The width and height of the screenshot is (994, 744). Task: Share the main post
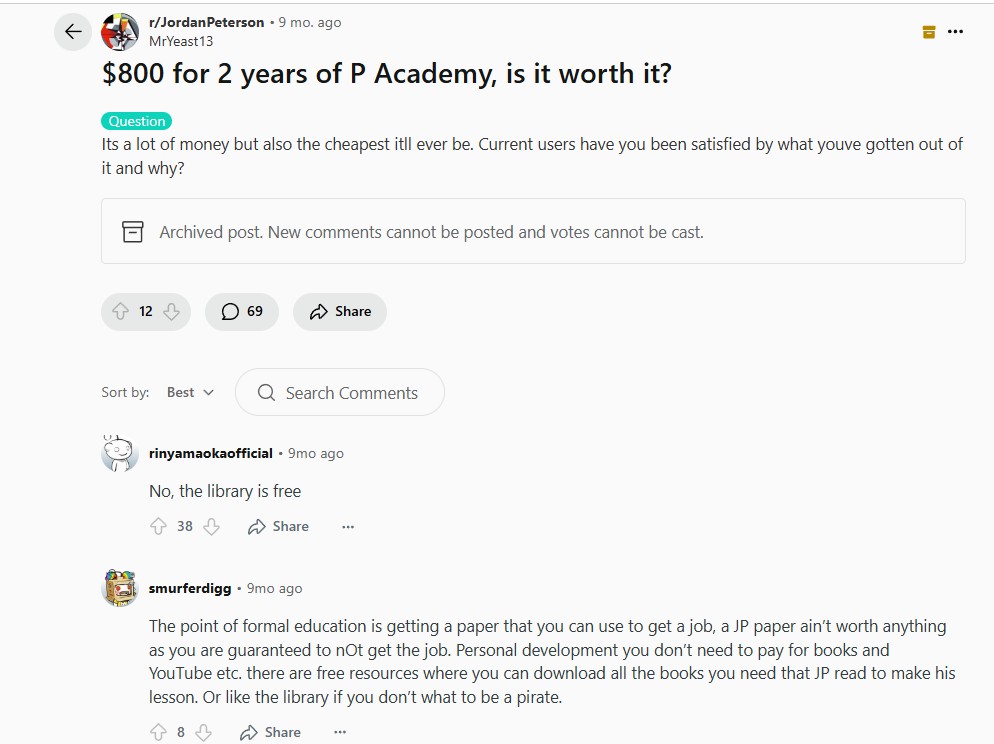(340, 311)
